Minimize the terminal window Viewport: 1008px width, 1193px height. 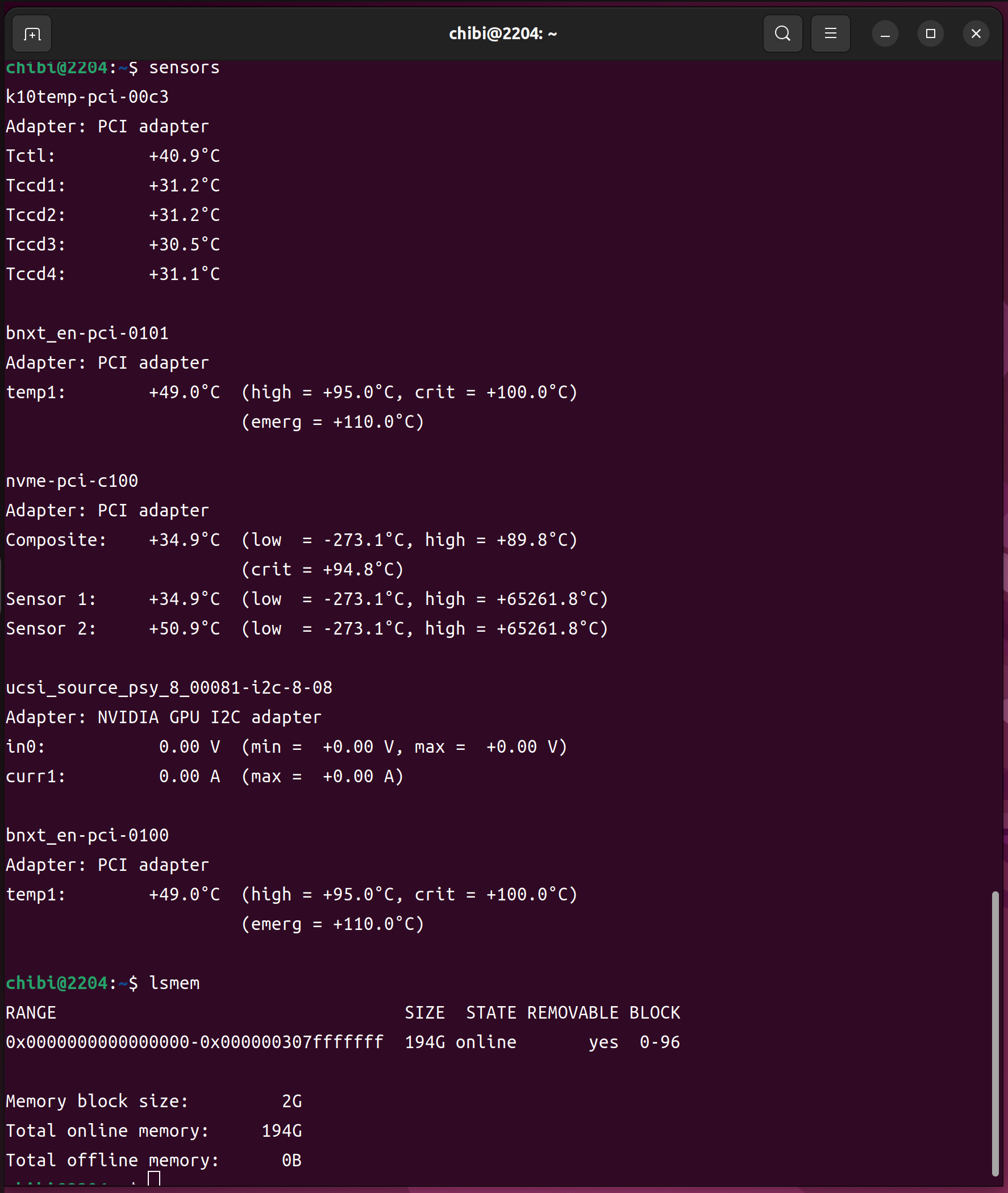885,34
